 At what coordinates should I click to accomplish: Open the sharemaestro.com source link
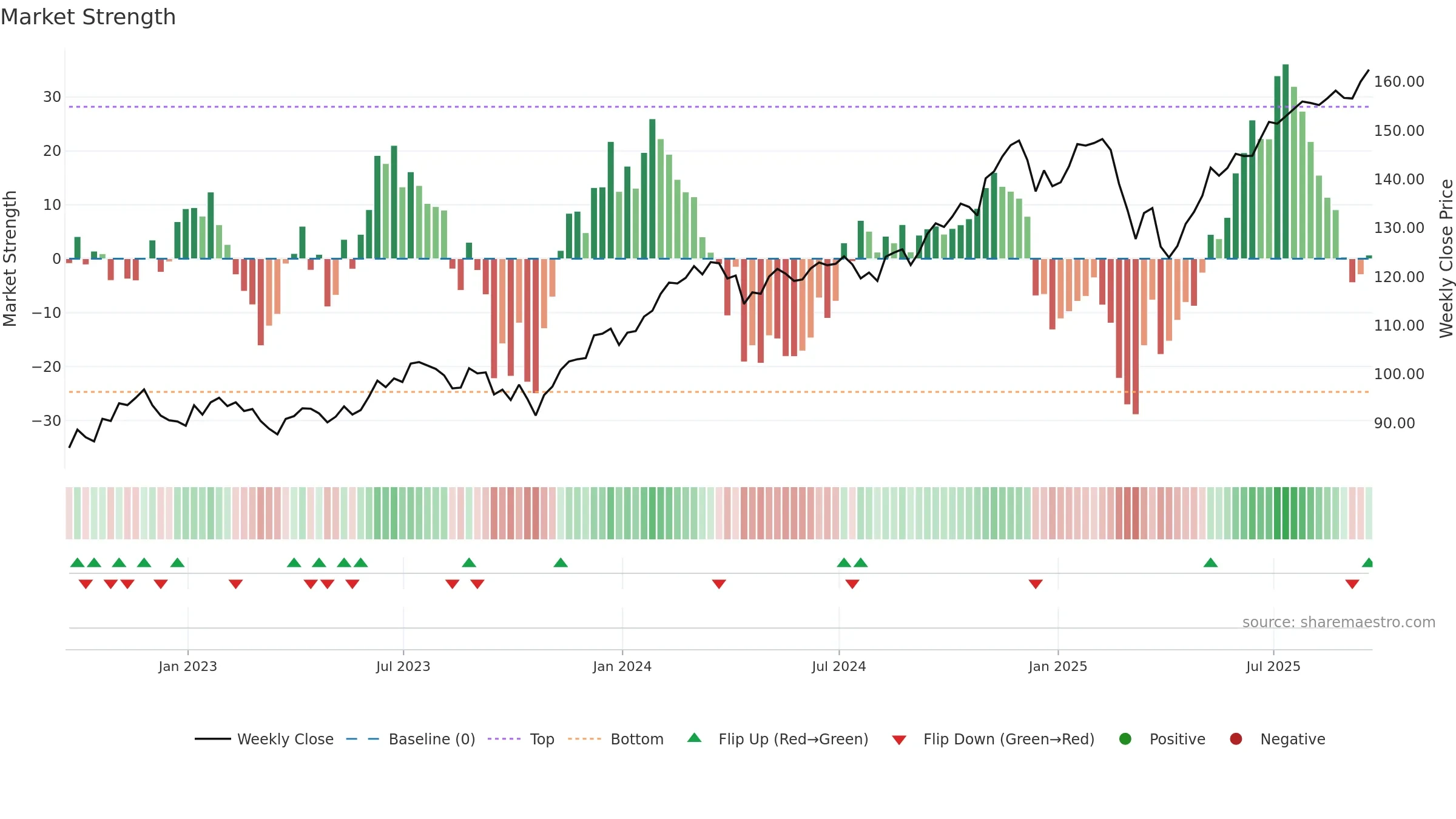point(1339,622)
